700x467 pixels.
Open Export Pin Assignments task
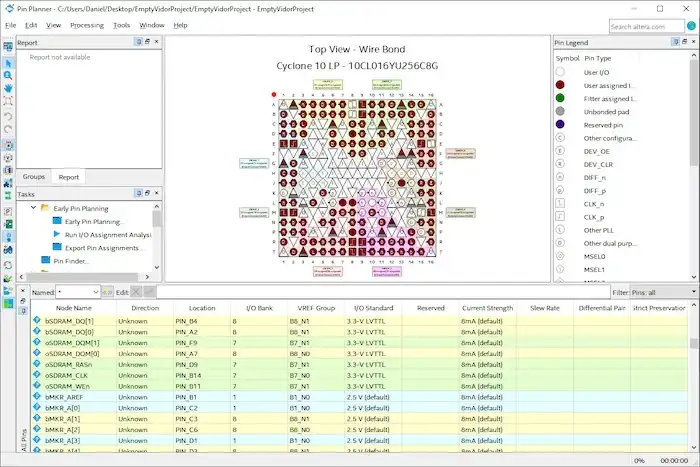(104, 247)
